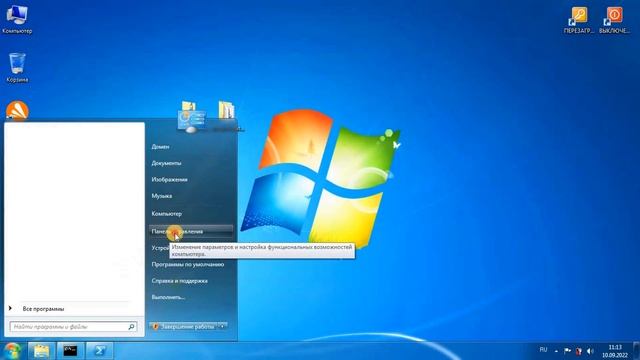Viewport: 640px width, 360px height.
Task: Open the clock showing 11:13
Action: point(615,351)
